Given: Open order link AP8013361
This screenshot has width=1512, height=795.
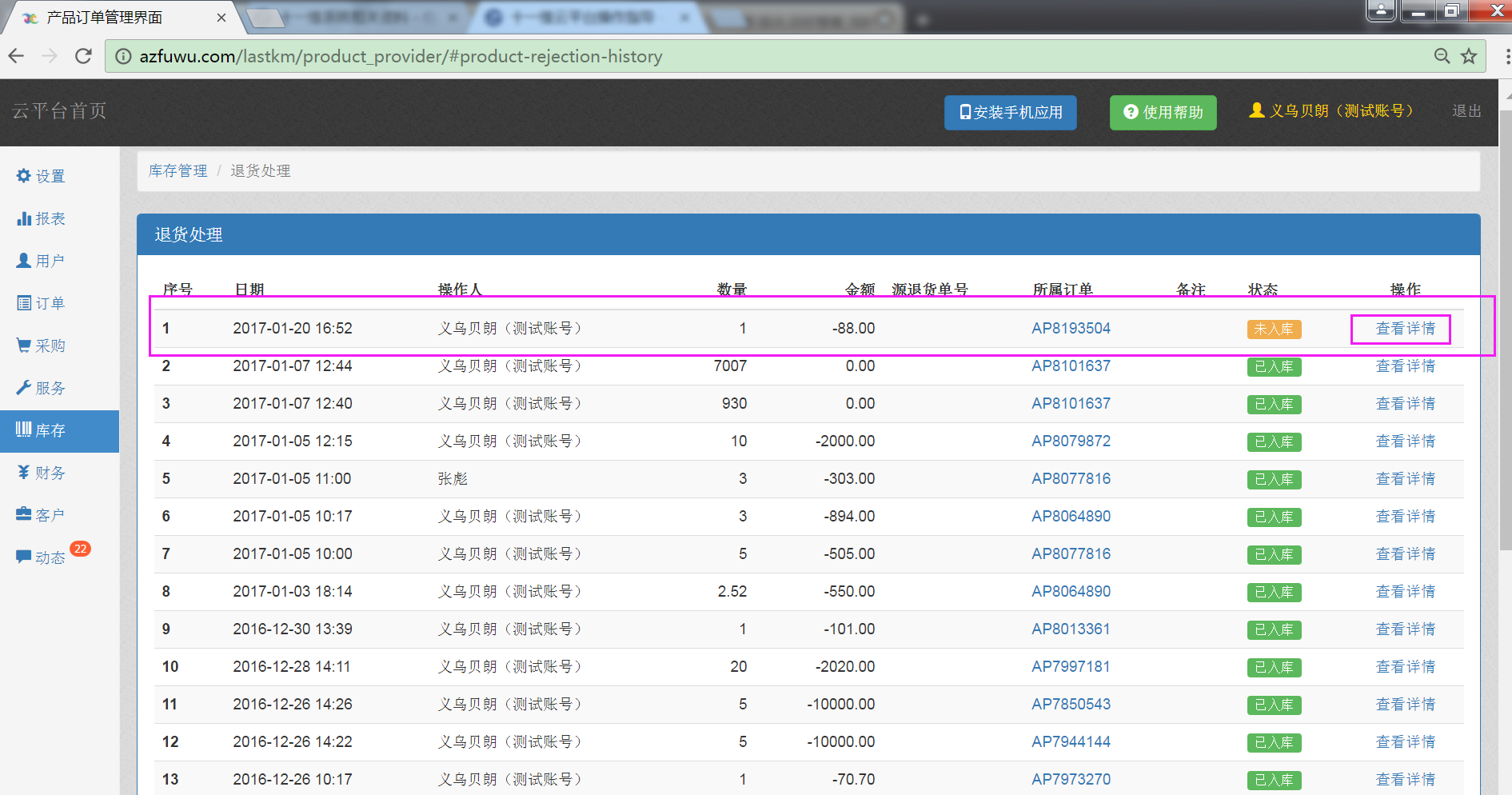Looking at the screenshot, I should [x=1071, y=629].
